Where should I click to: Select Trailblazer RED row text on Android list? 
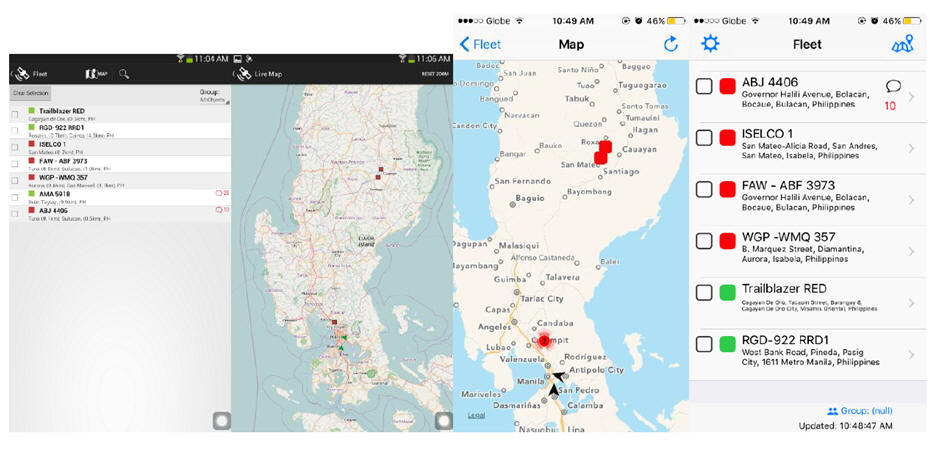point(62,111)
